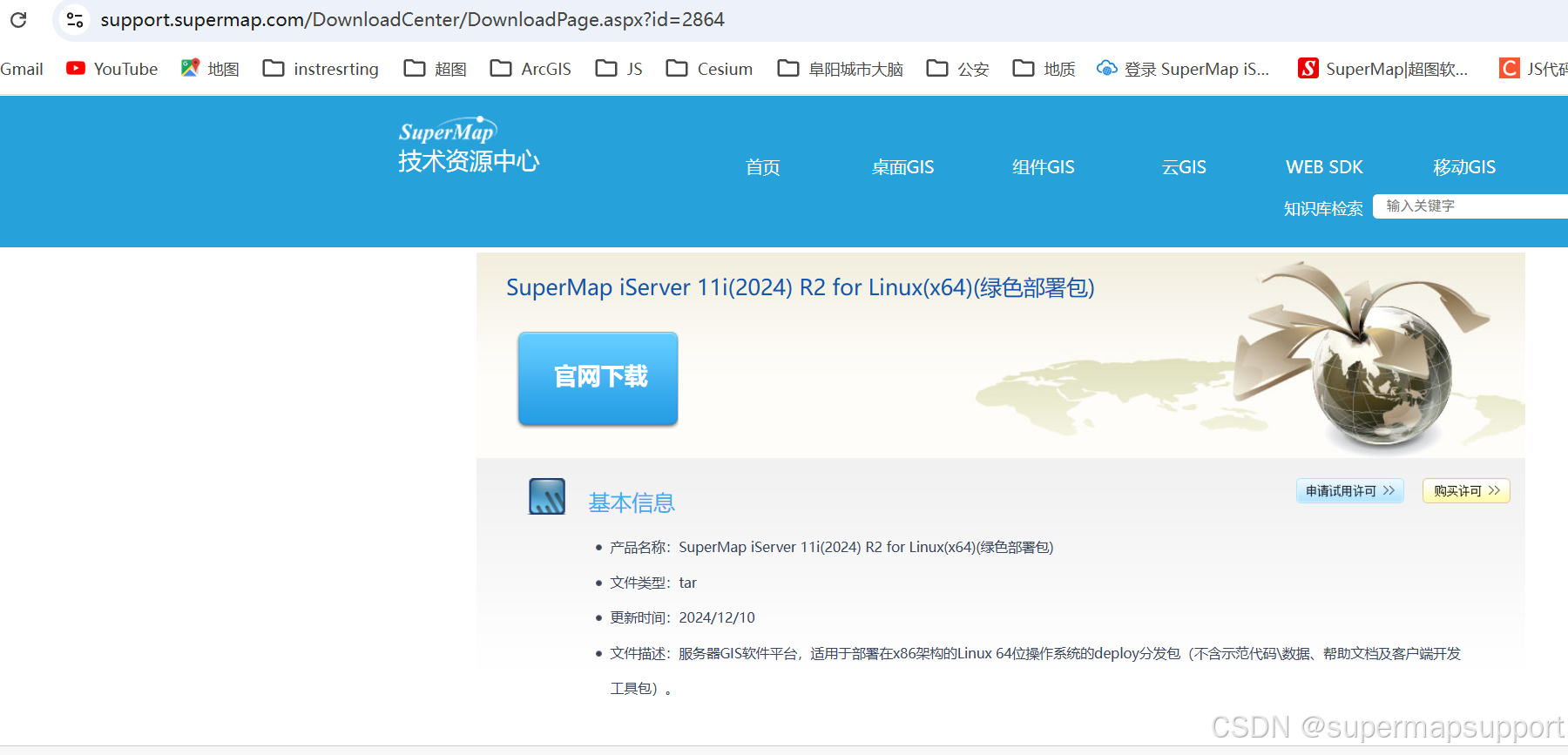Open the JS代码 CSDN bookmark
The width and height of the screenshot is (1568, 755).
pos(1533,69)
